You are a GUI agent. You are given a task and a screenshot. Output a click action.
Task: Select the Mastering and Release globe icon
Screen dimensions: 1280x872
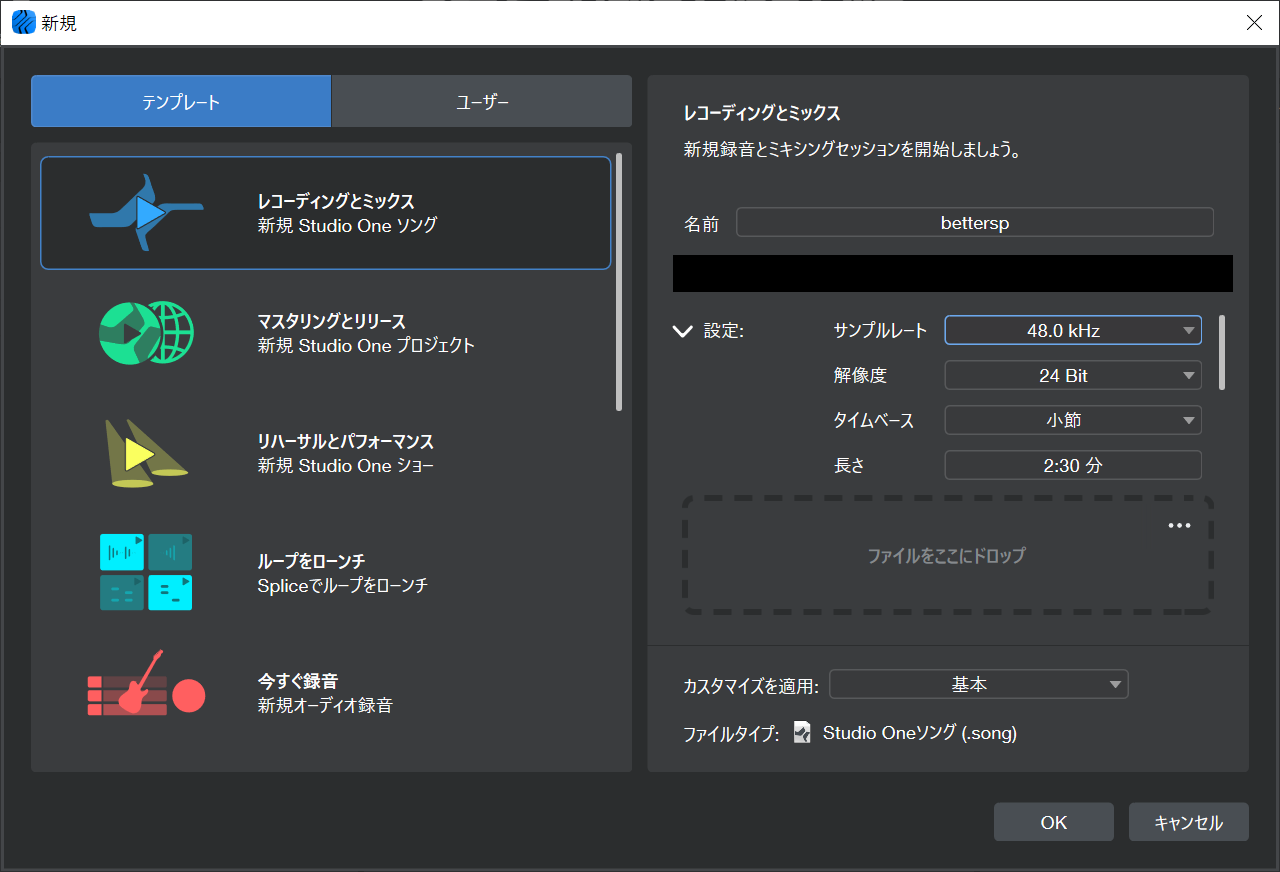coord(146,333)
